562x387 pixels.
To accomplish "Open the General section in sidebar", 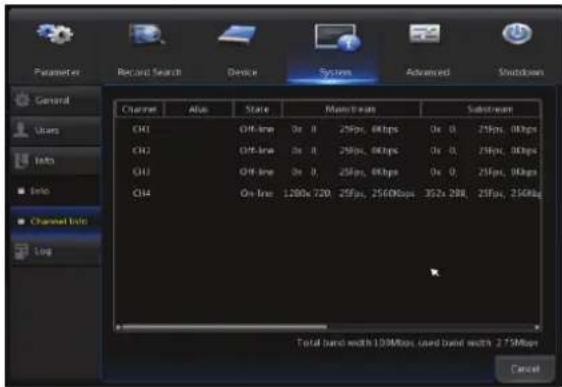I will 56,100.
